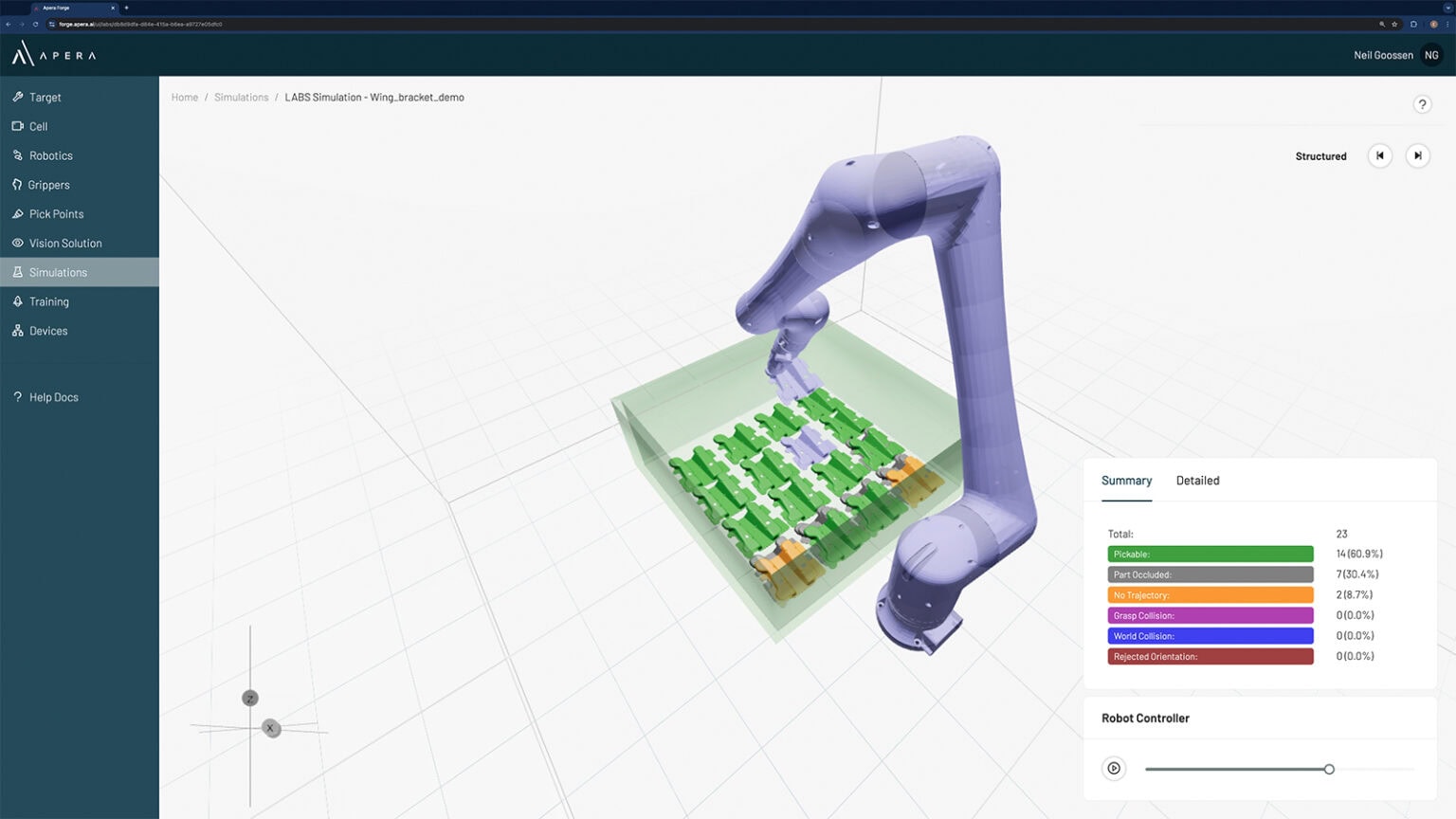The height and width of the screenshot is (819, 1456).
Task: Open the Training sidebar icon
Action: tap(17, 301)
